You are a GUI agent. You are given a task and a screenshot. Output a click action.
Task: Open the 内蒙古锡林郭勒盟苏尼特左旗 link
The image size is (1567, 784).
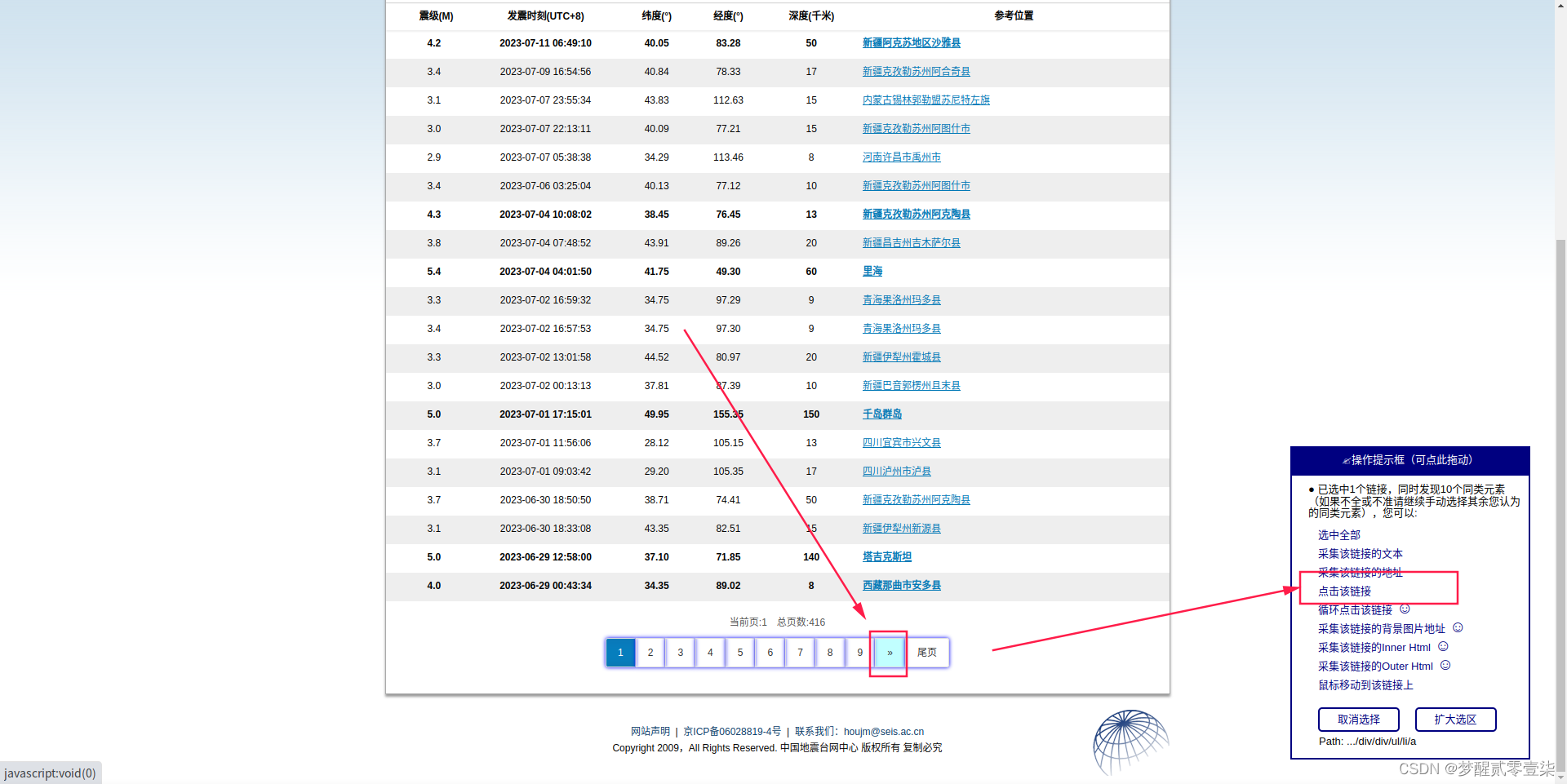[926, 100]
